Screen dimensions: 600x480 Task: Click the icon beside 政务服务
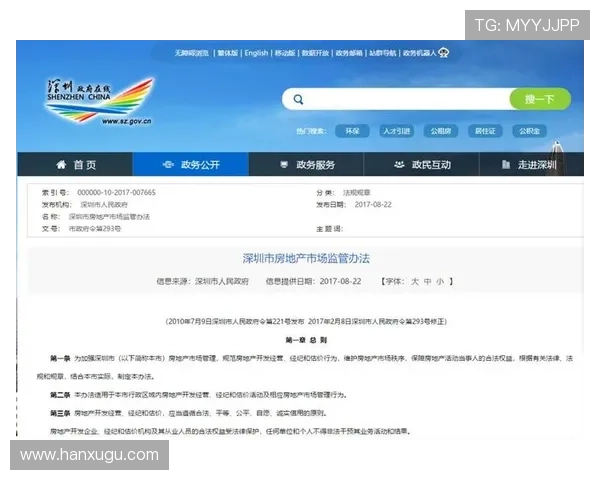[284, 165]
